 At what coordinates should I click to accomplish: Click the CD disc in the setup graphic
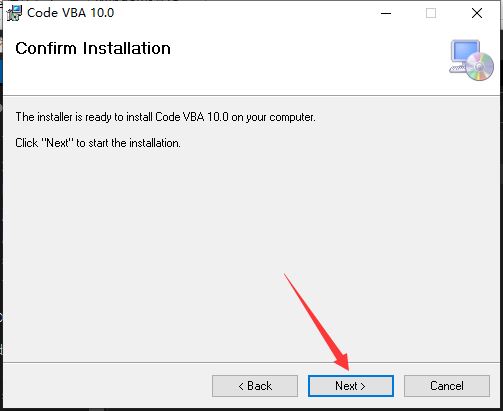(x=480, y=67)
